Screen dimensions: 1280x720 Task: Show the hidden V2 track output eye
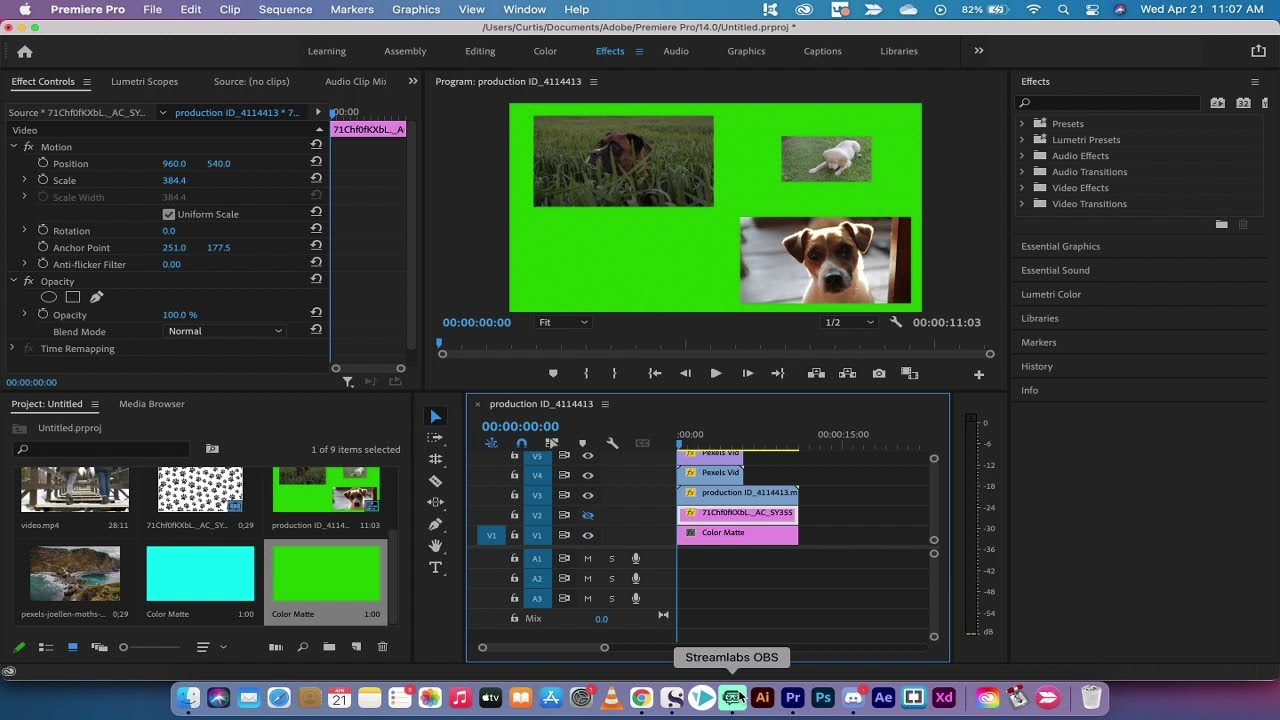(589, 515)
